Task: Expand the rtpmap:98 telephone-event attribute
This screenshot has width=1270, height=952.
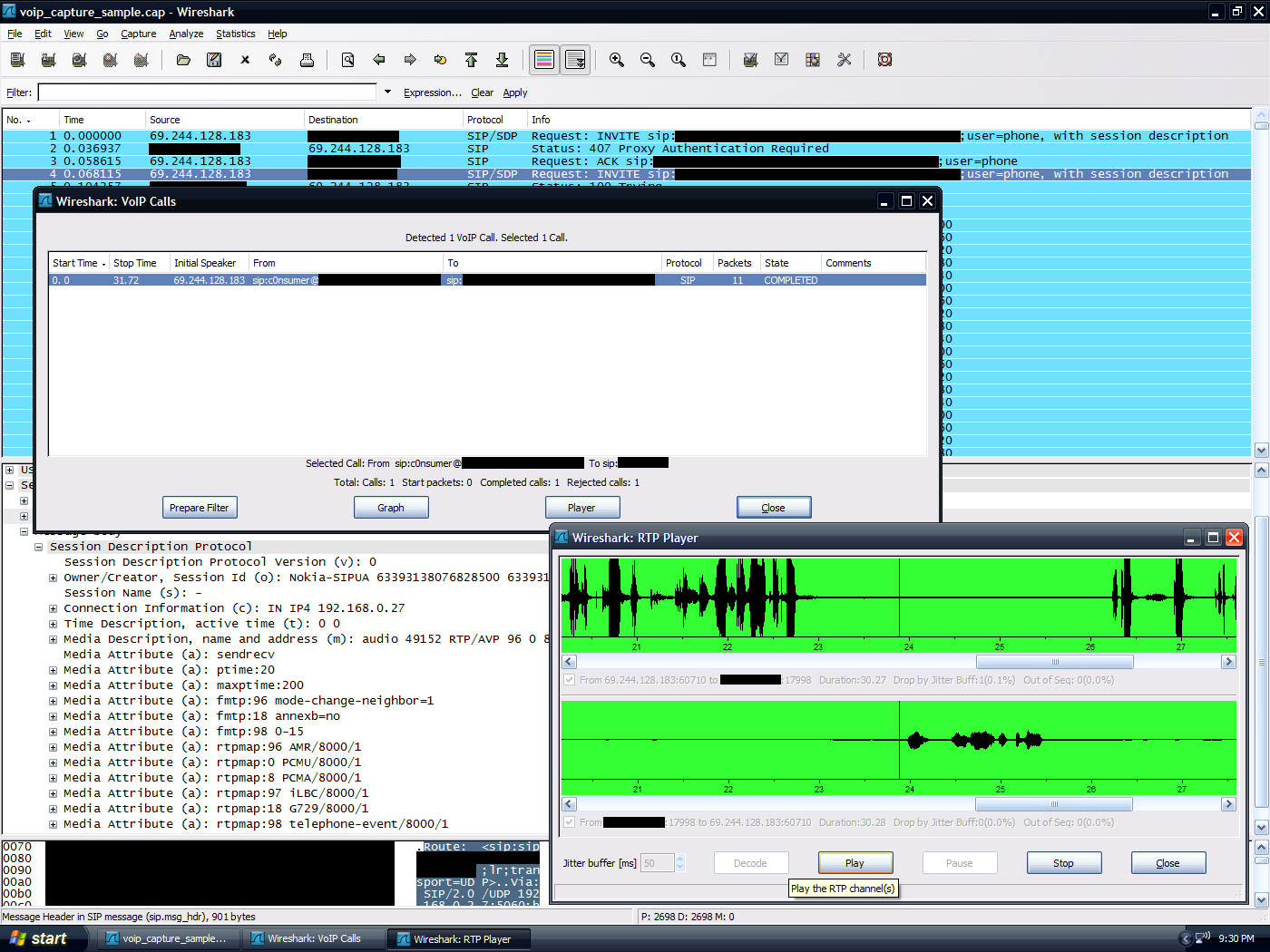Action: pos(54,824)
